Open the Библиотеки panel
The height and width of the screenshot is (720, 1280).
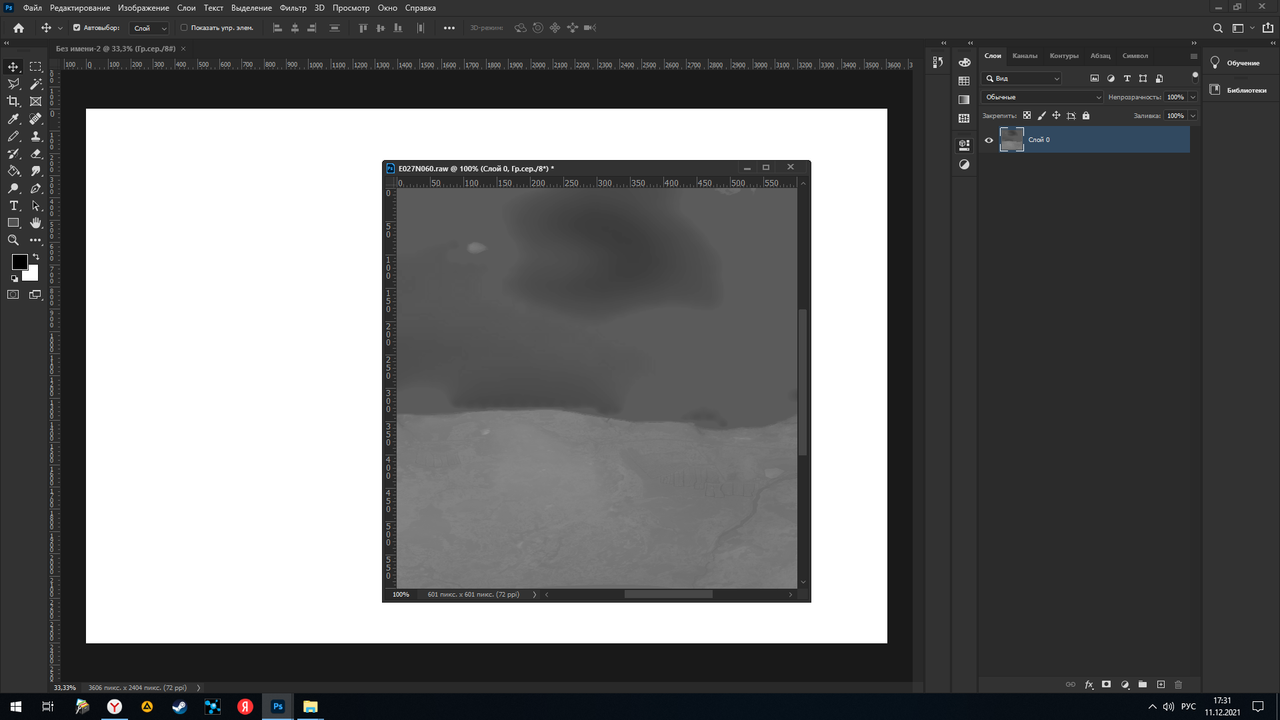click(x=1238, y=90)
